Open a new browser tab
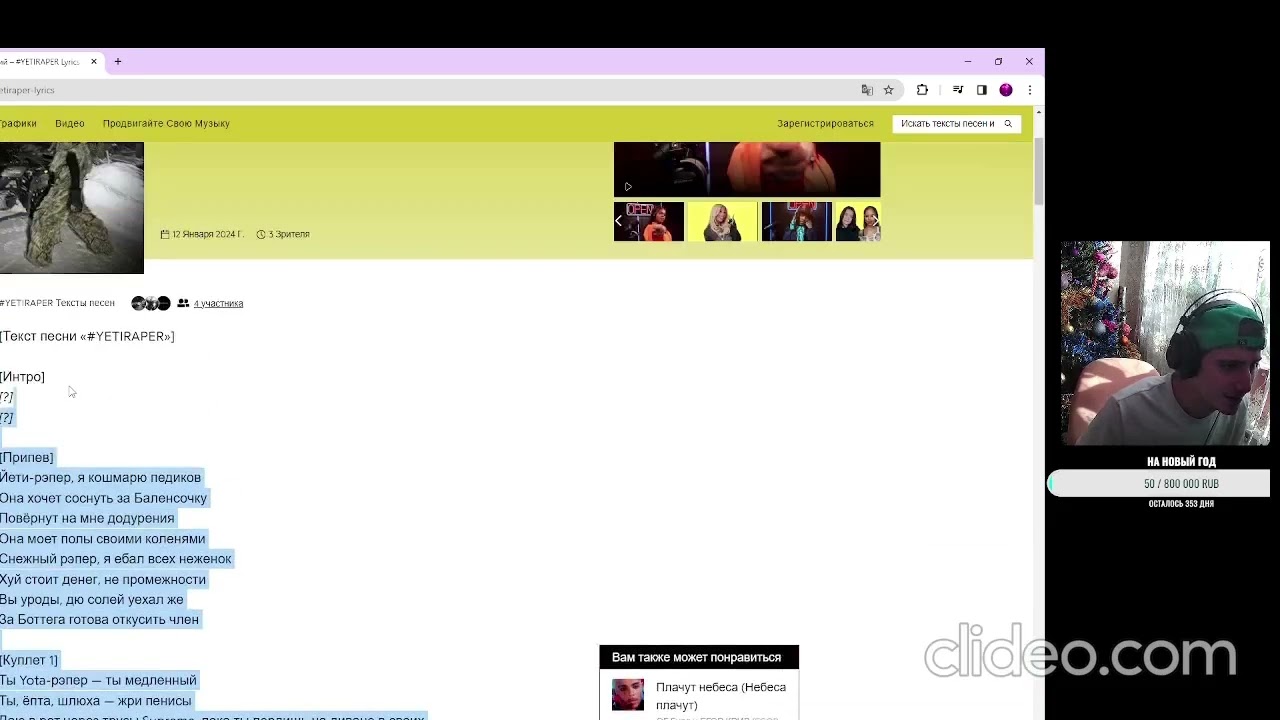Image resolution: width=1280 pixels, height=720 pixels. pyautogui.click(x=117, y=61)
